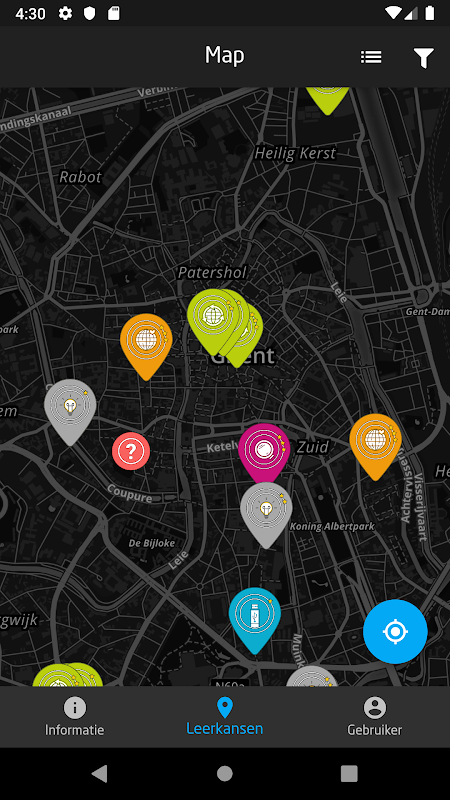The image size is (450, 800).
Task: Switch to the Leerkansen tab
Action: [x=224, y=717]
